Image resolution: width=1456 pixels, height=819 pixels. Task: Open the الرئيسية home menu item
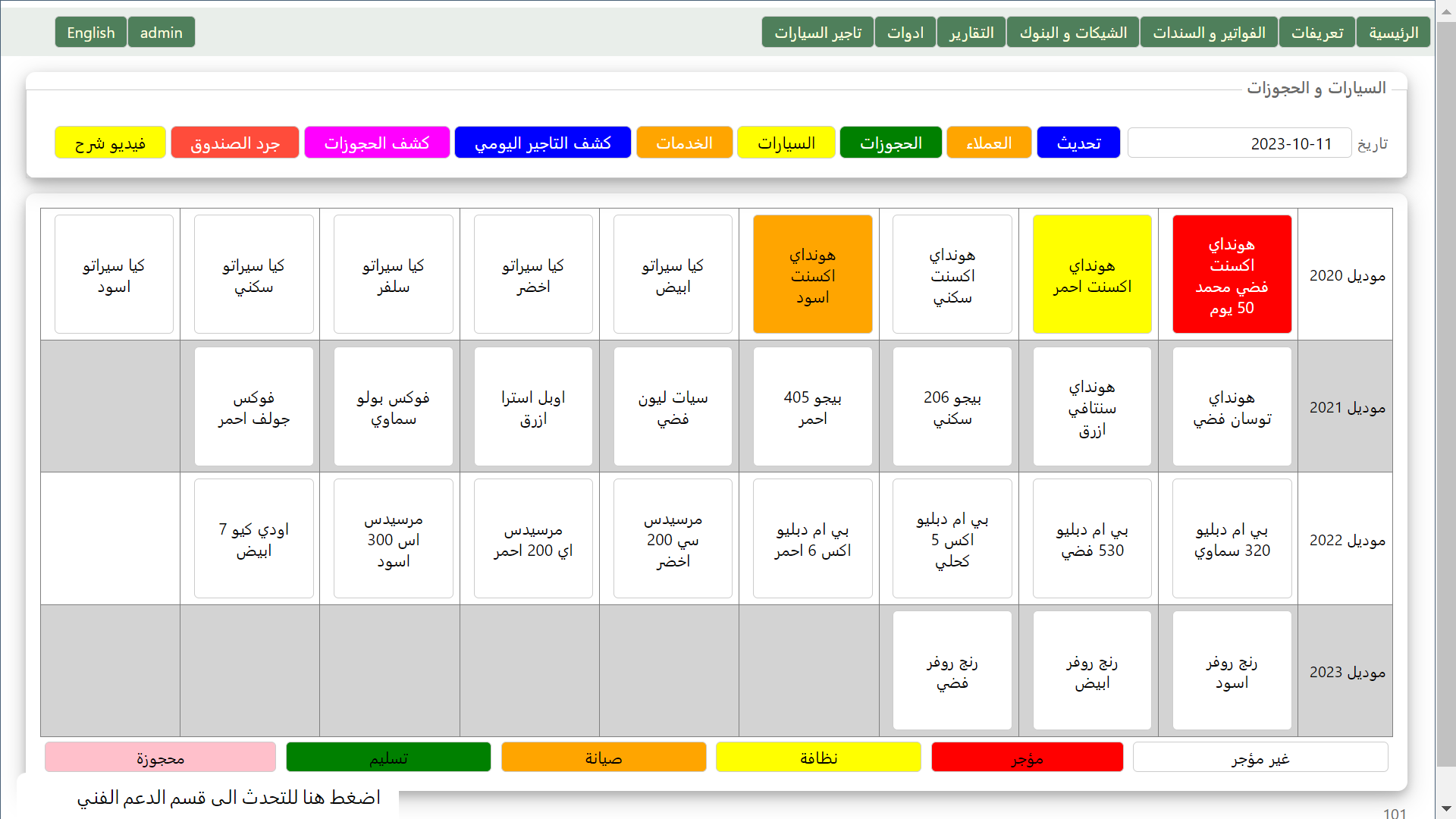[x=1393, y=33]
